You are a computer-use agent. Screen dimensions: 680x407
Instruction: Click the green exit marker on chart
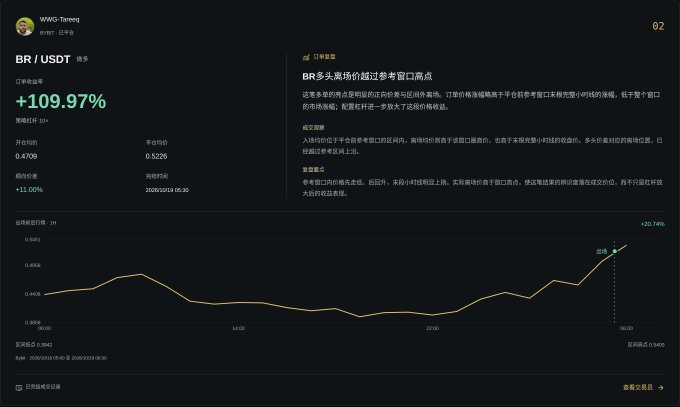pos(615,251)
